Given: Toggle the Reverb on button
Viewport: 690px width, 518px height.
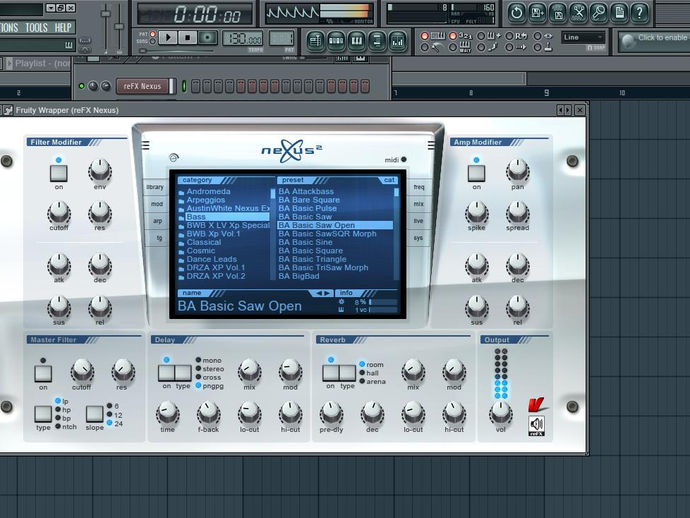Looking at the screenshot, I should coord(331,373).
